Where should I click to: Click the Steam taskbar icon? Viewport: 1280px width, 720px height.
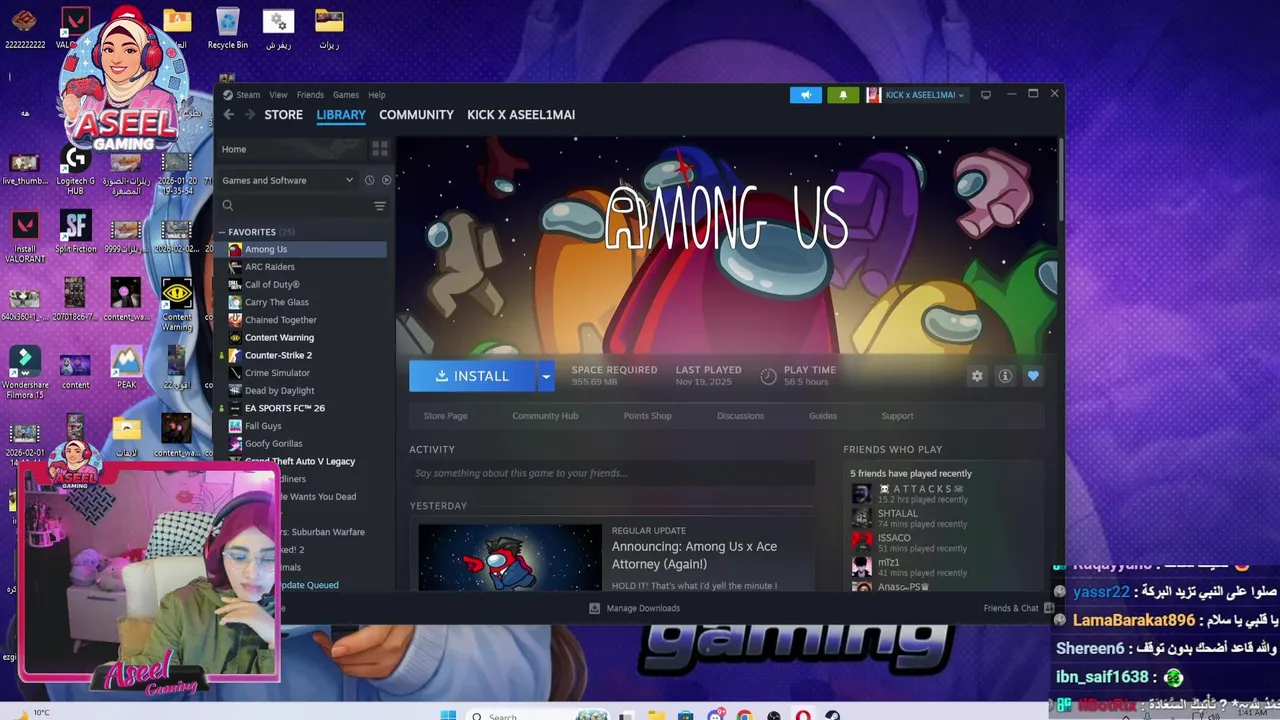(x=832, y=715)
